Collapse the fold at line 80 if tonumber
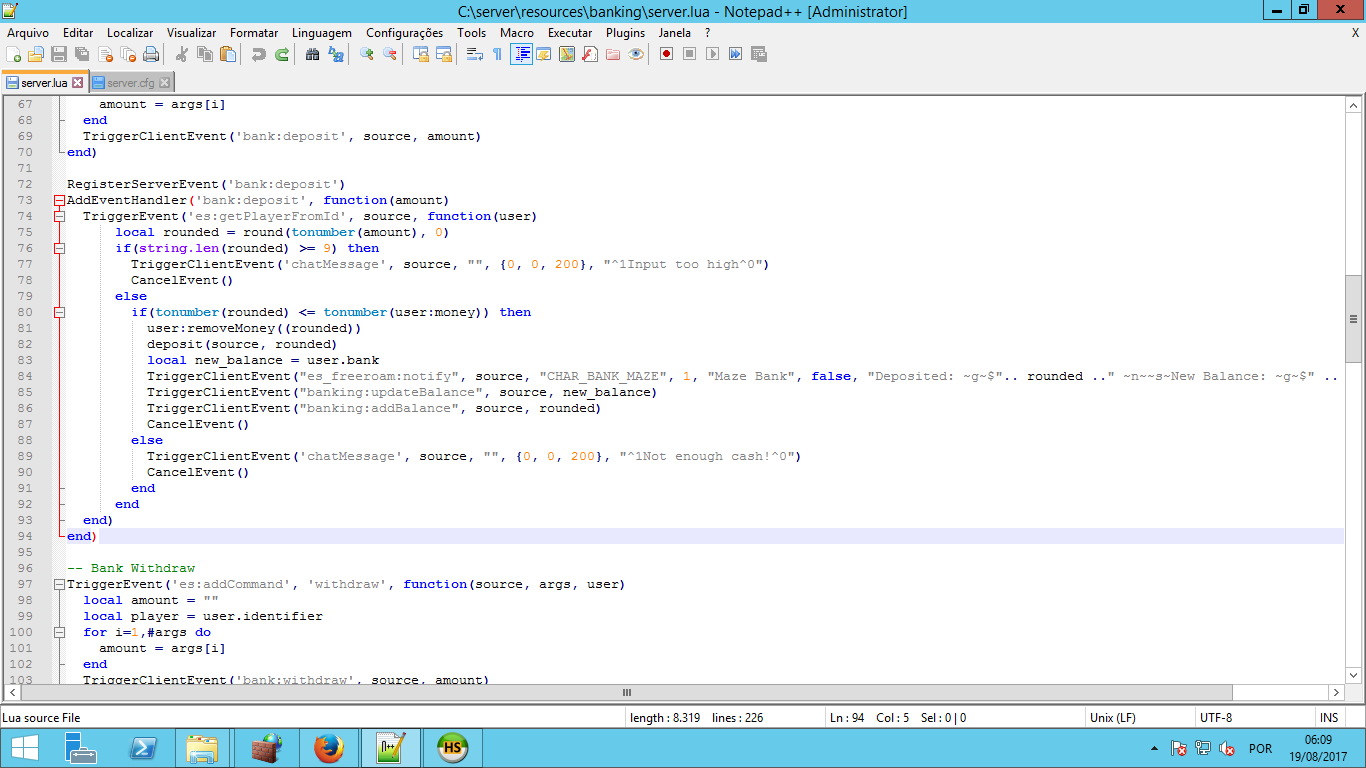1366x768 pixels. tap(59, 312)
